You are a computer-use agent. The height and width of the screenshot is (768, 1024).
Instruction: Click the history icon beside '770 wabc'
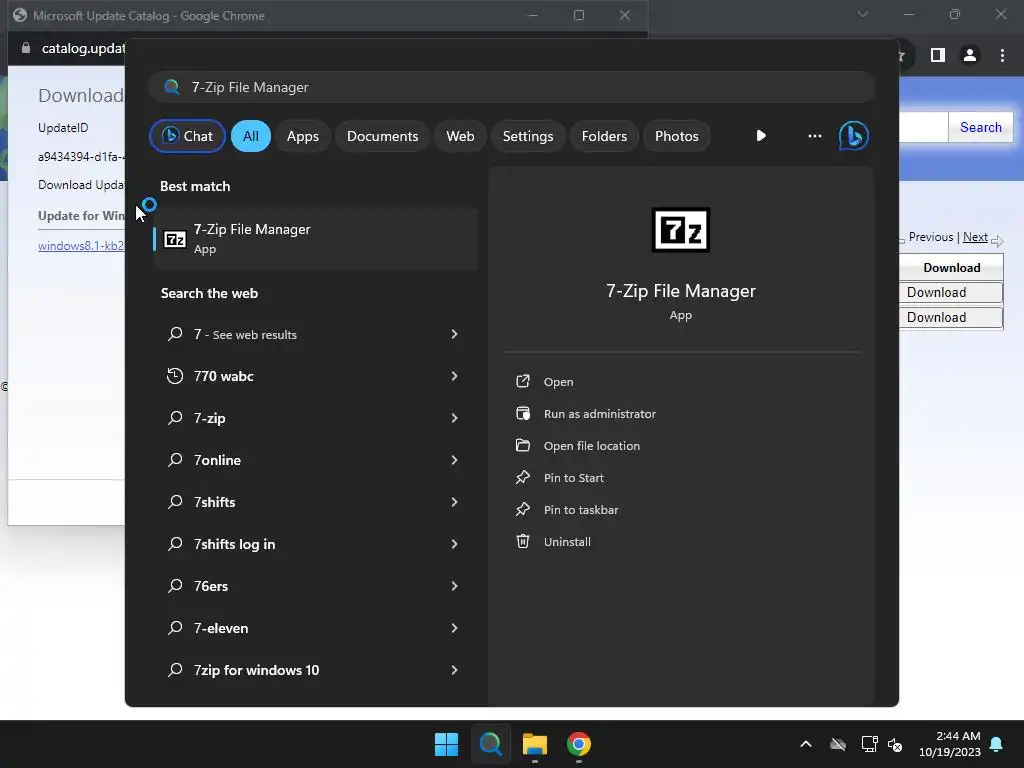click(x=174, y=376)
